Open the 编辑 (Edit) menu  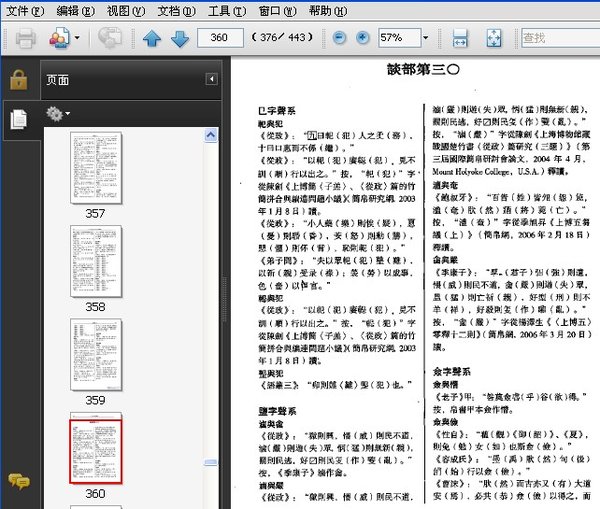[x=75, y=11]
